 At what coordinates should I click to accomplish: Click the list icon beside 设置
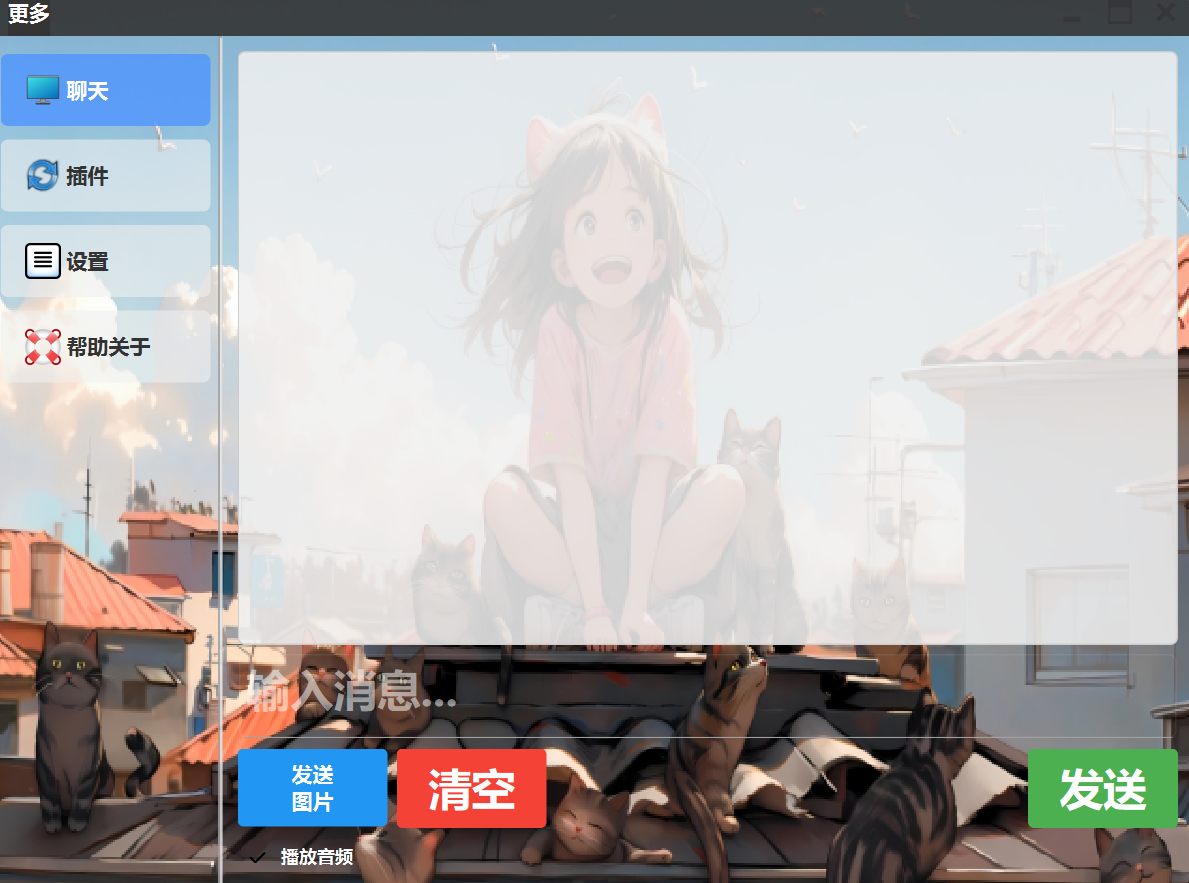click(x=41, y=261)
